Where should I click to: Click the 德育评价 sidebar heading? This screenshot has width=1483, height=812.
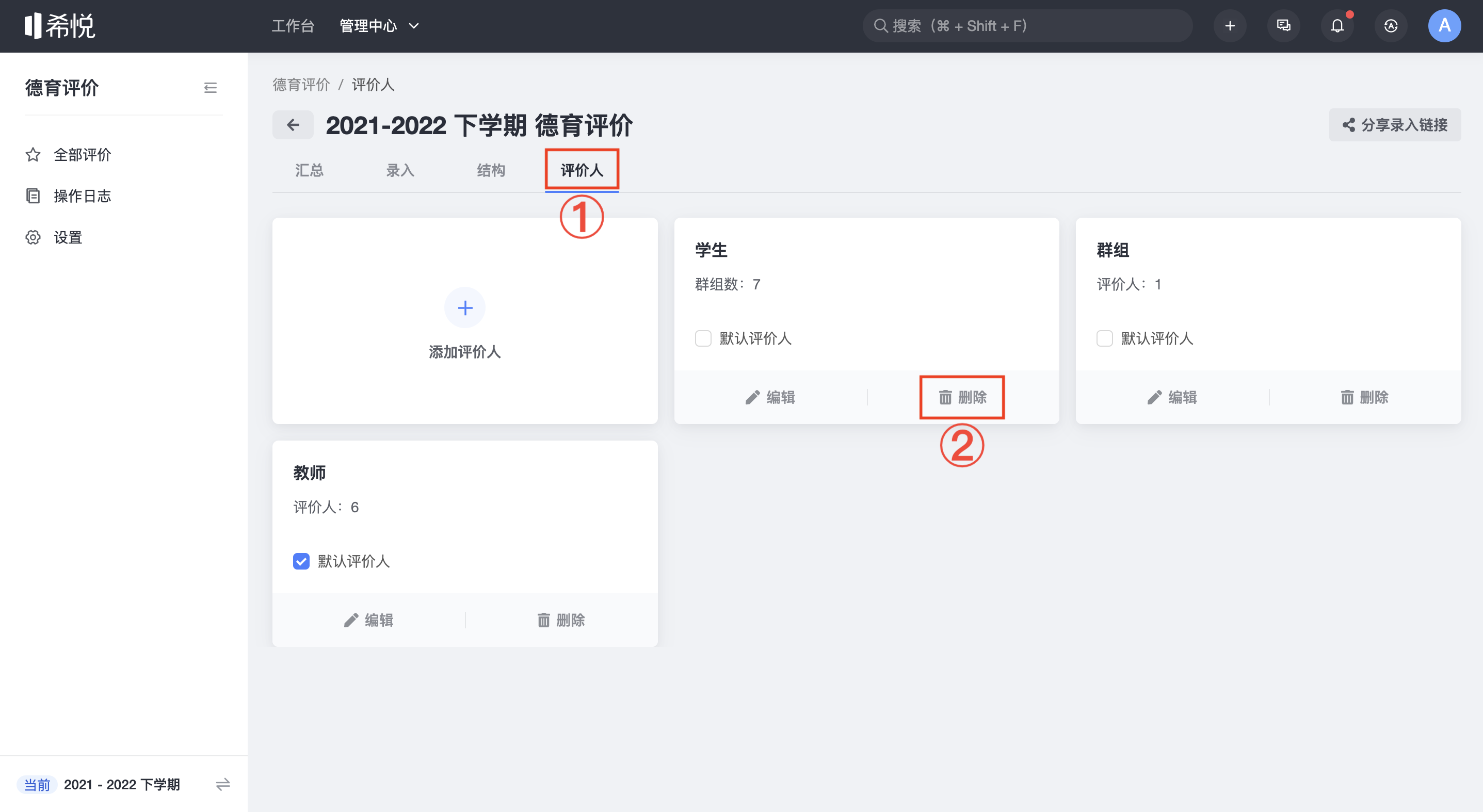click(x=61, y=88)
